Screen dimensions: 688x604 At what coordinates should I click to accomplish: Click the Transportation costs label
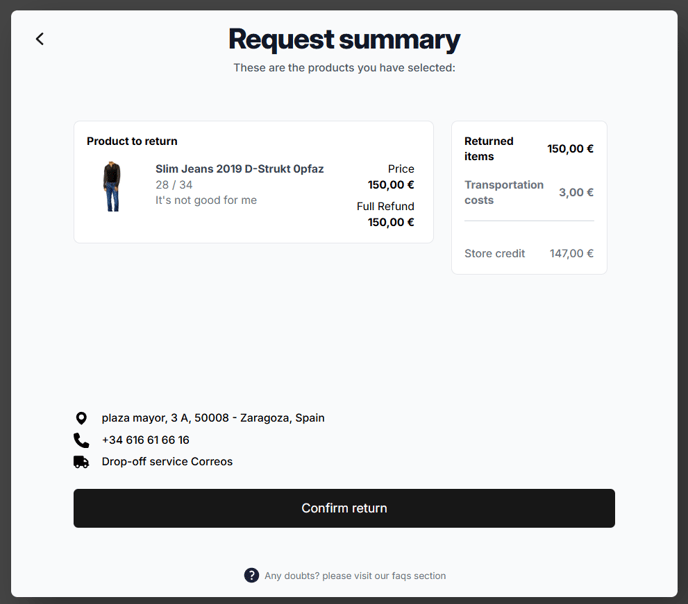(504, 192)
